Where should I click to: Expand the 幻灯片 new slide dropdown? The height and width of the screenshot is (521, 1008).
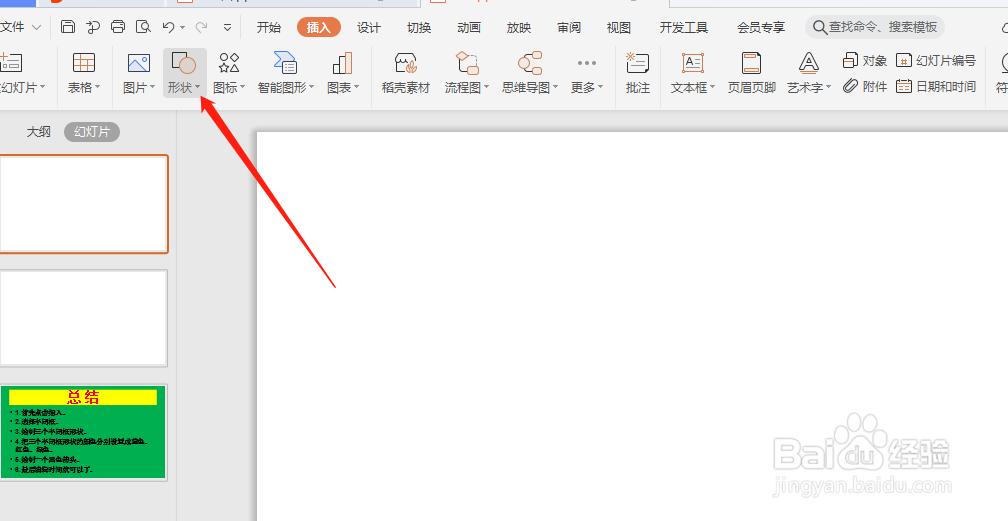[23, 87]
